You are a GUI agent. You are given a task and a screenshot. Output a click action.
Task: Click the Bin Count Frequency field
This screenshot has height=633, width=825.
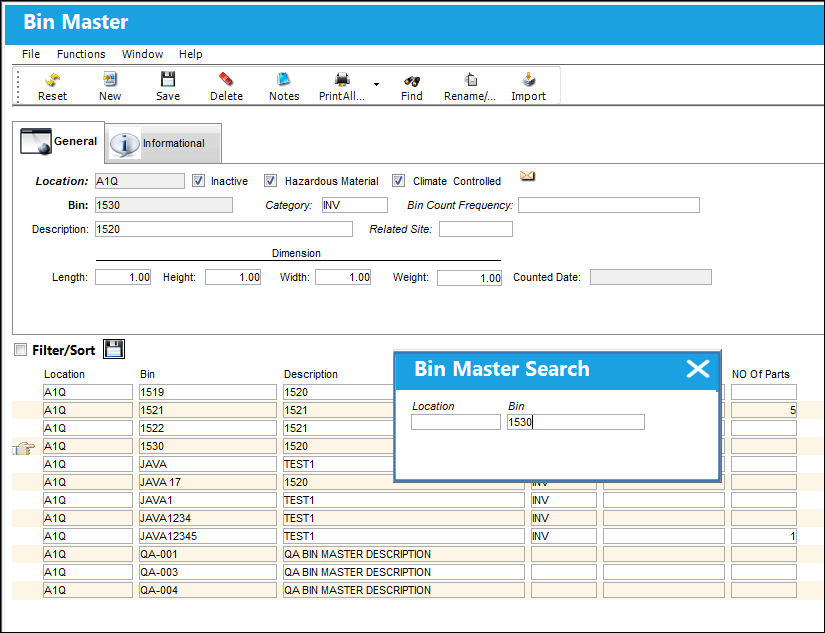tap(609, 205)
